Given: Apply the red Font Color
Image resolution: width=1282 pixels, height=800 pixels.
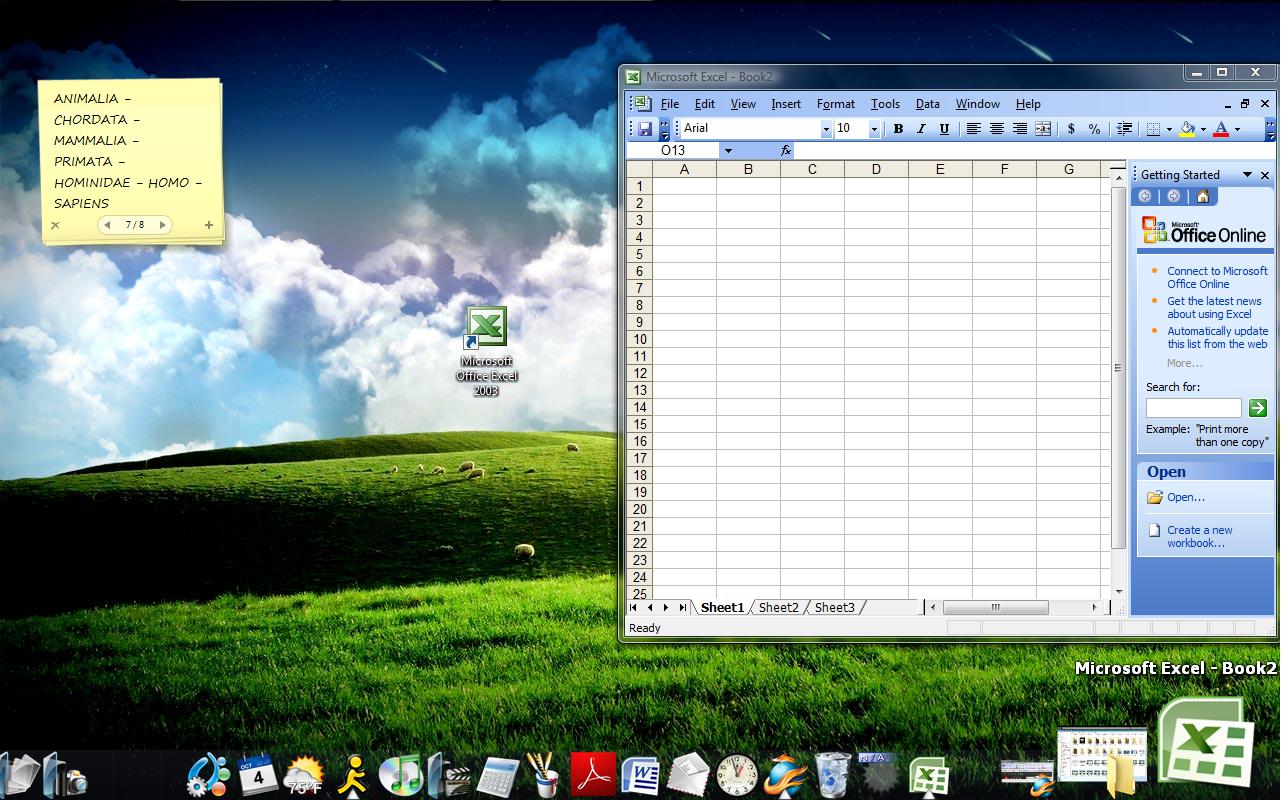Looking at the screenshot, I should (x=1221, y=129).
